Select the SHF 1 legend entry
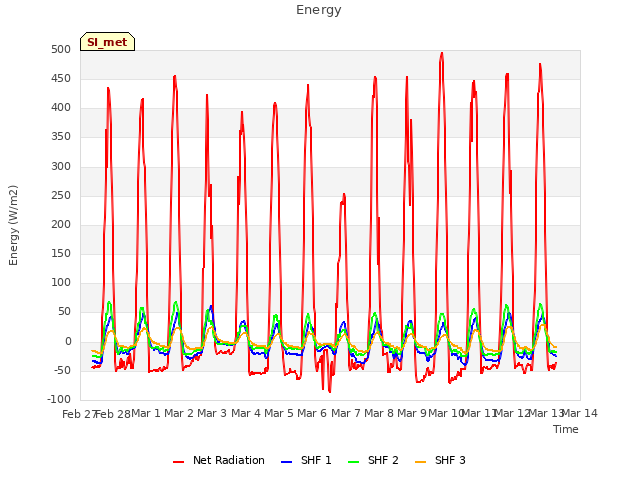 pos(306,460)
